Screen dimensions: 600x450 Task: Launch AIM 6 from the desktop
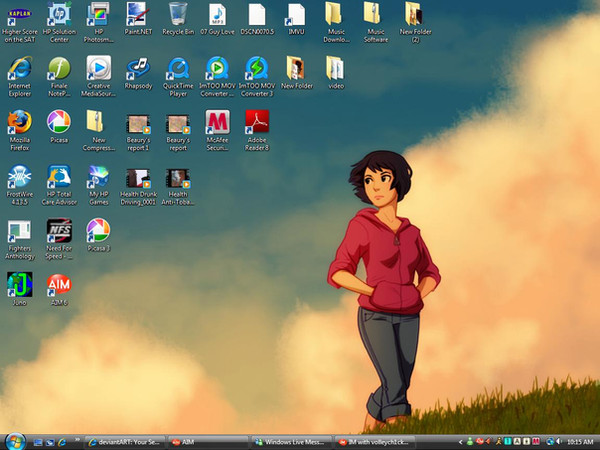tap(59, 286)
